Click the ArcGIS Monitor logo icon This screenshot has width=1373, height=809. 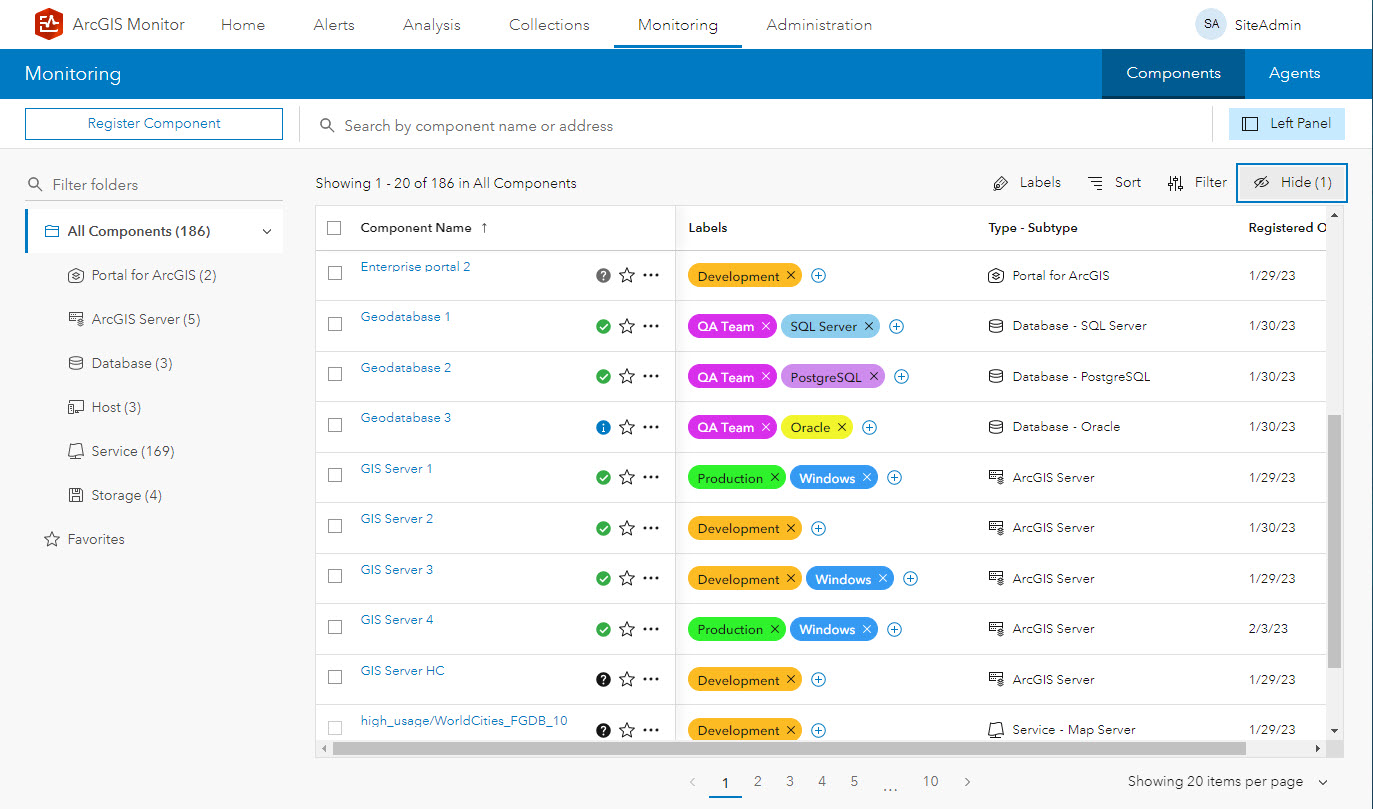[49, 24]
